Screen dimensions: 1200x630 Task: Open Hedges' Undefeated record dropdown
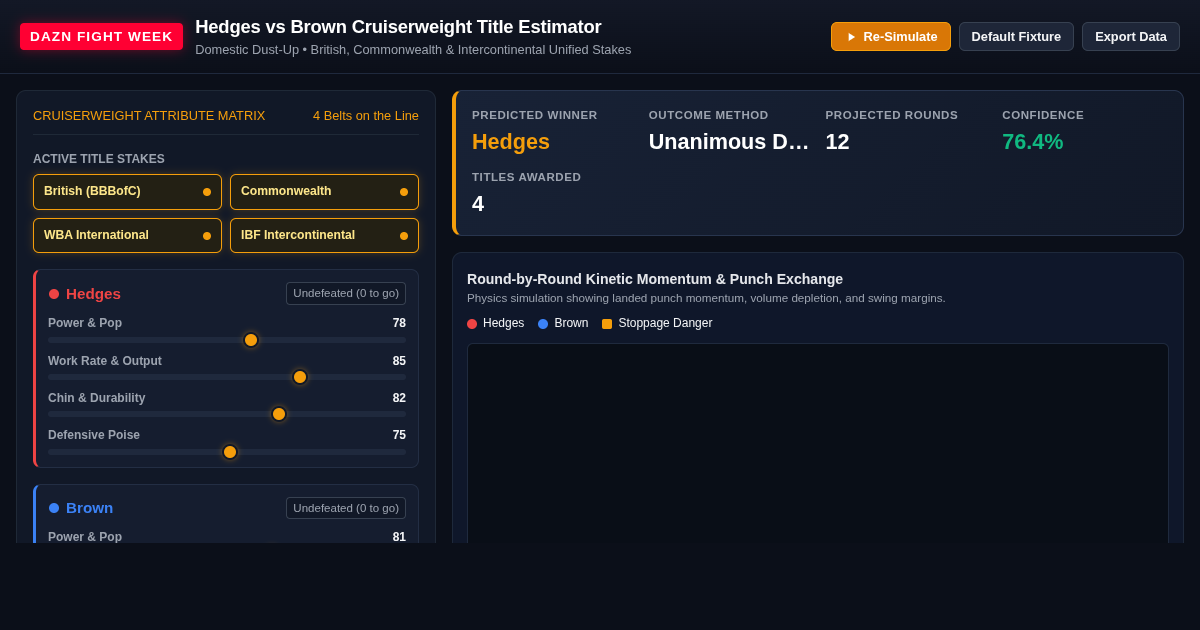[x=346, y=294]
